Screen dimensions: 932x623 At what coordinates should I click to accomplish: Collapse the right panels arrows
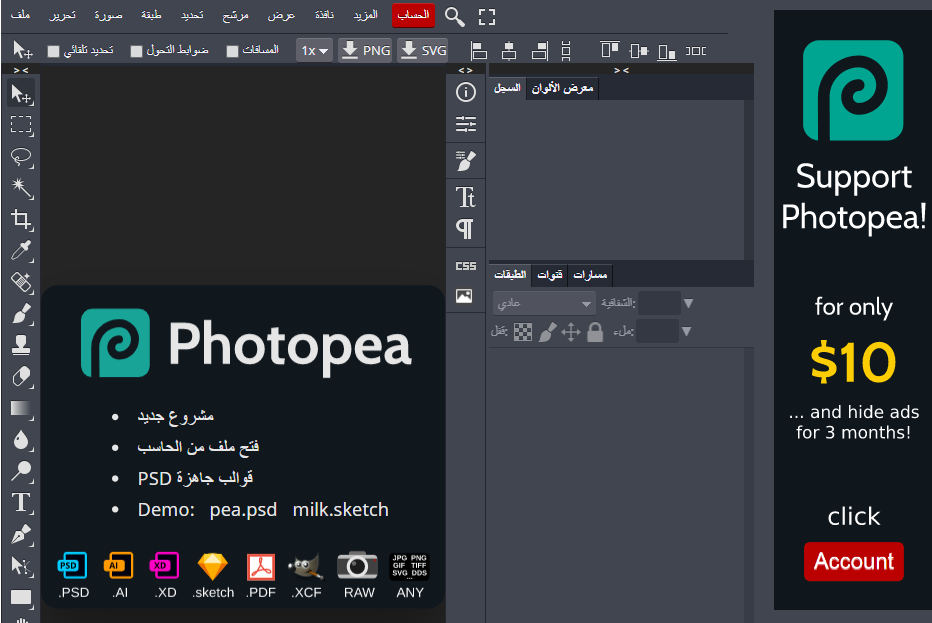point(621,70)
